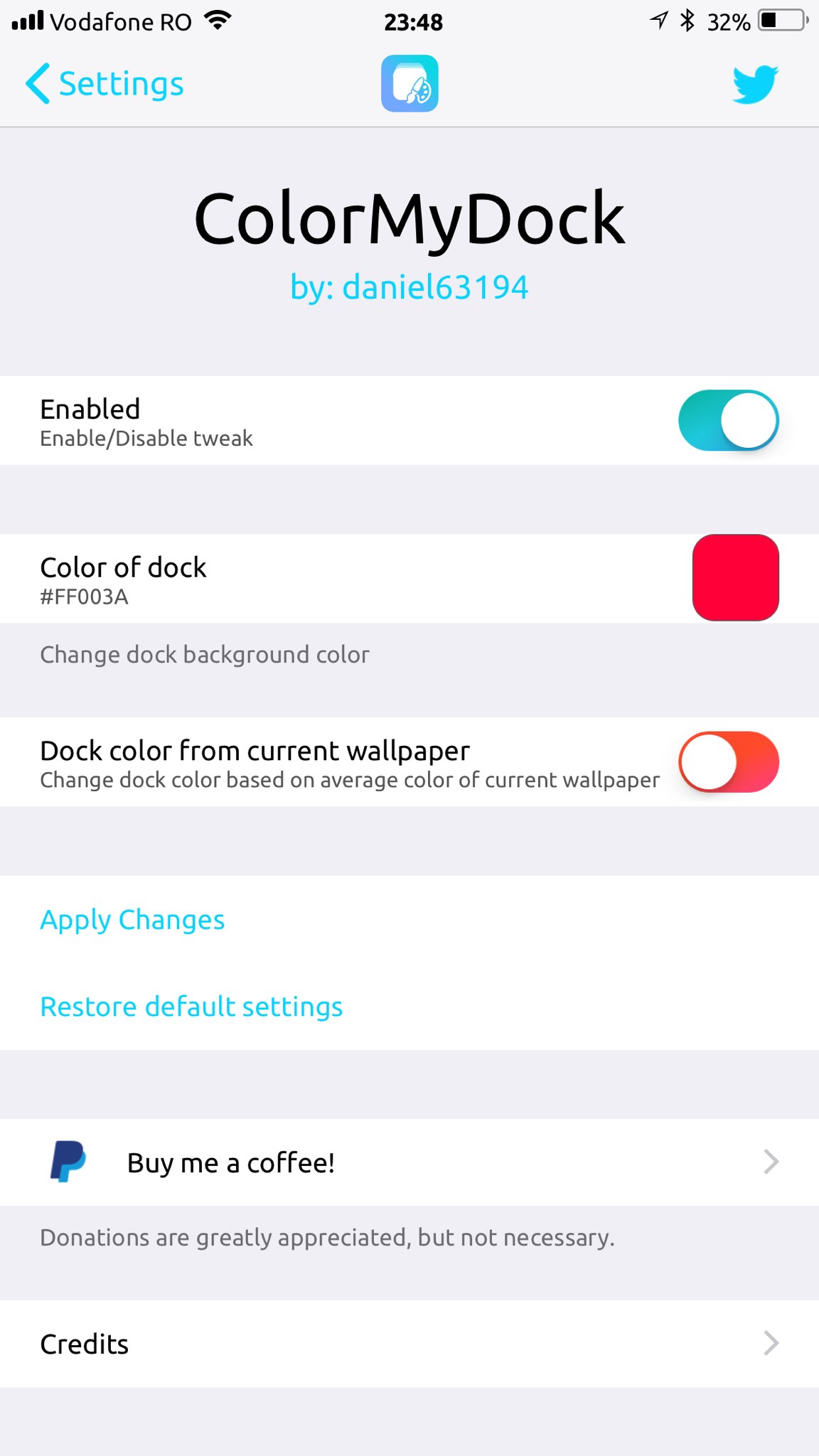Enable dock color from current wallpaper
This screenshot has height=1456, width=819.
point(729,761)
